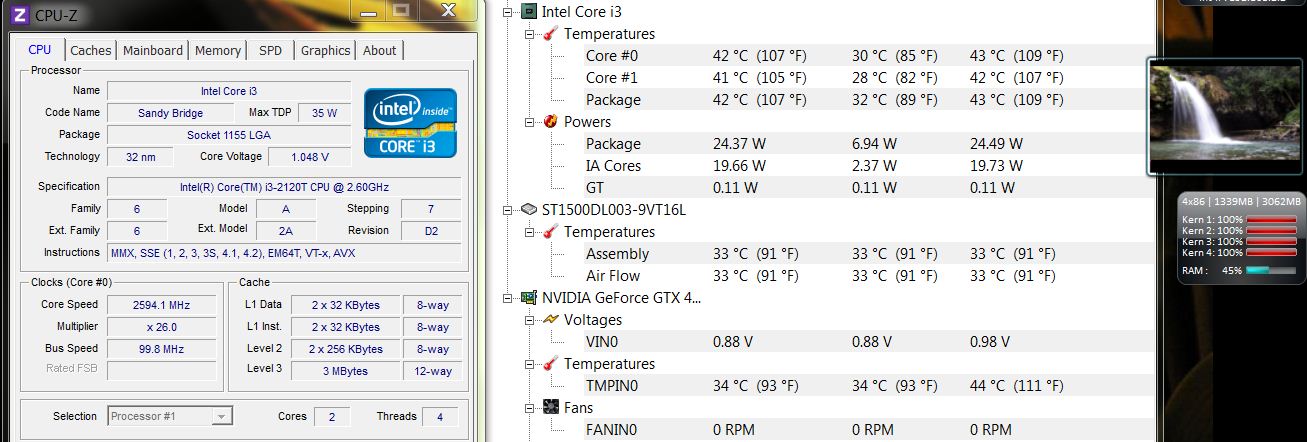Viewport: 1307px width, 442px height.
Task: Click the Kern 1 usage bar in gadget
Action: pos(1270,219)
